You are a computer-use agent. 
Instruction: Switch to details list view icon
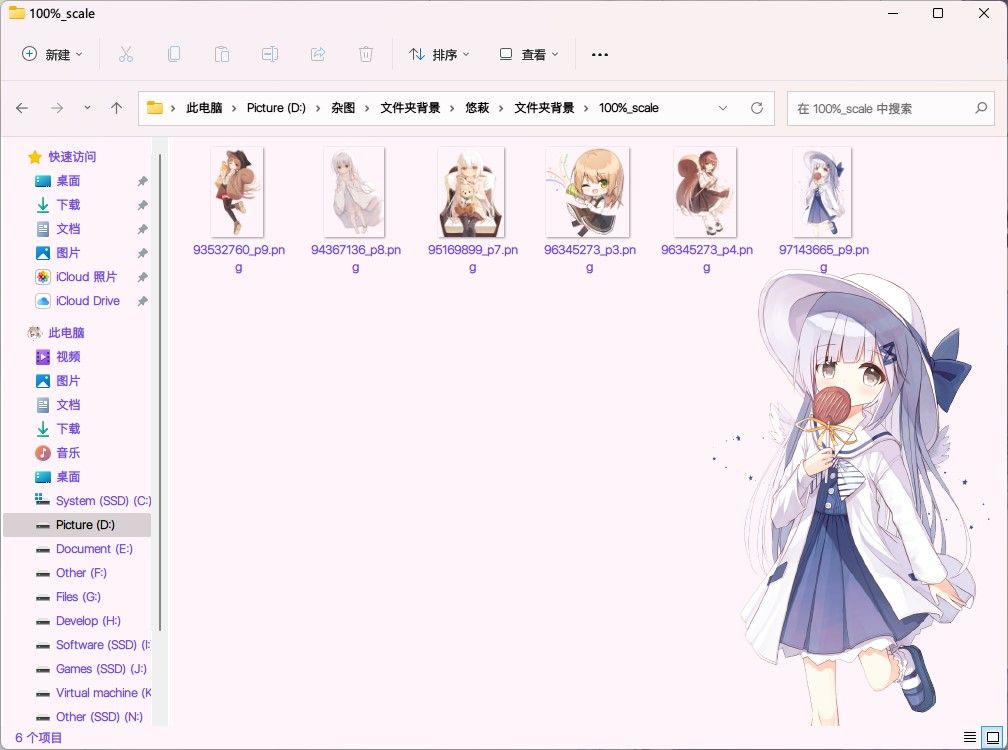[x=969, y=737]
